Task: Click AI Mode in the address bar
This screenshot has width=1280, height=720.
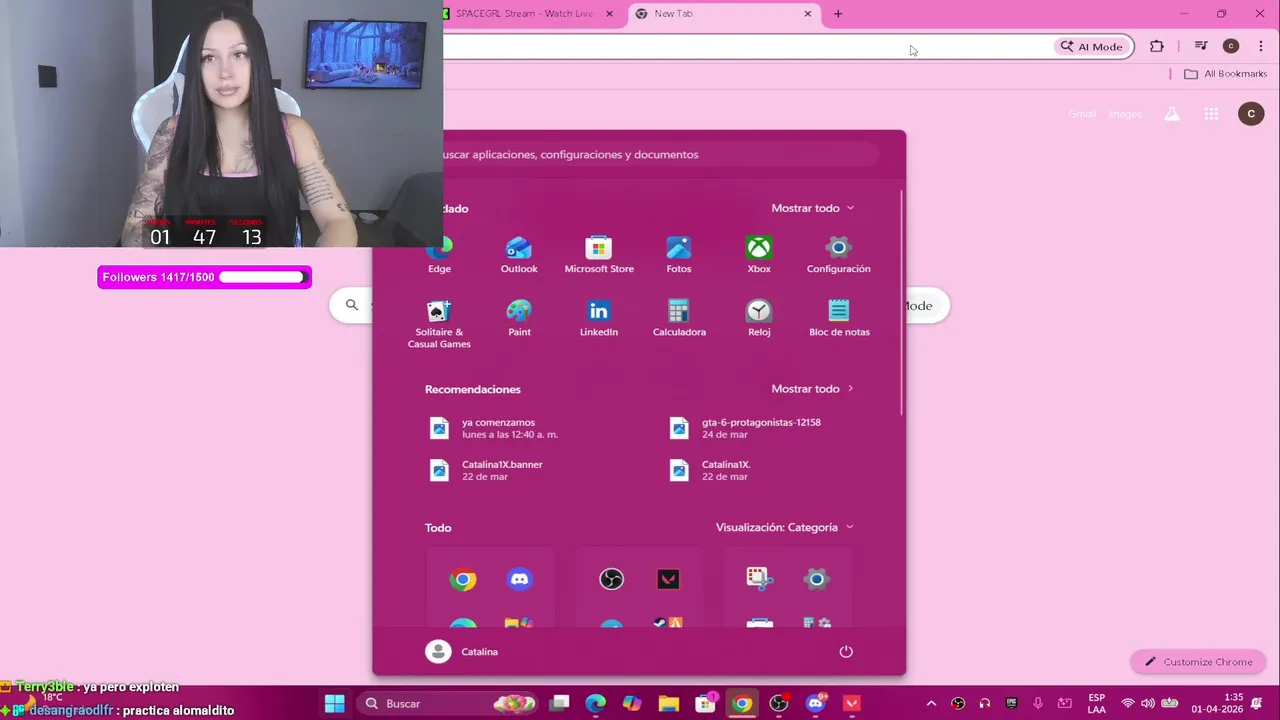Action: click(x=1092, y=47)
